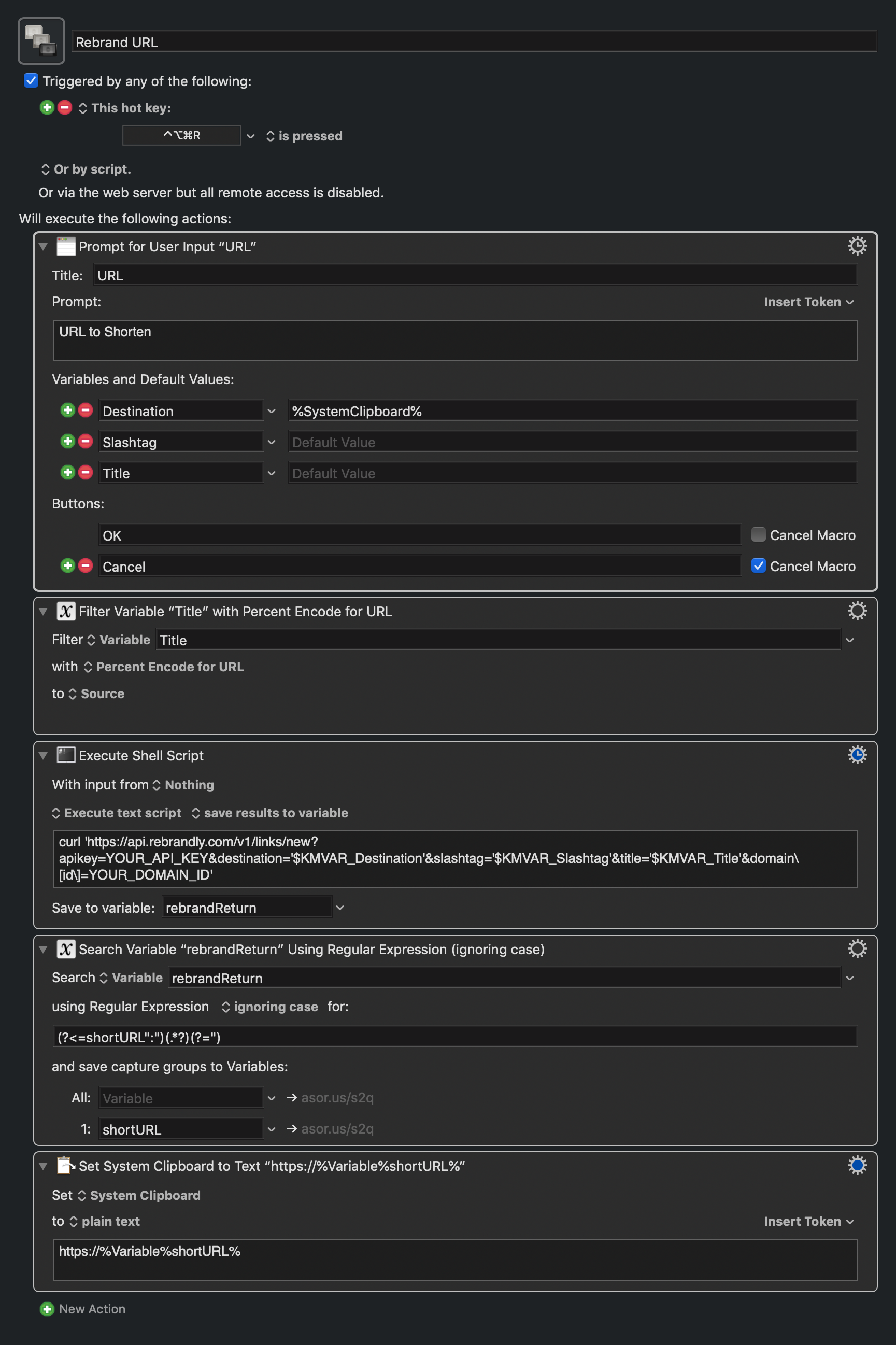The height and width of the screenshot is (1345, 896).
Task: Toggle Triggered by any of the following
Action: (x=31, y=80)
